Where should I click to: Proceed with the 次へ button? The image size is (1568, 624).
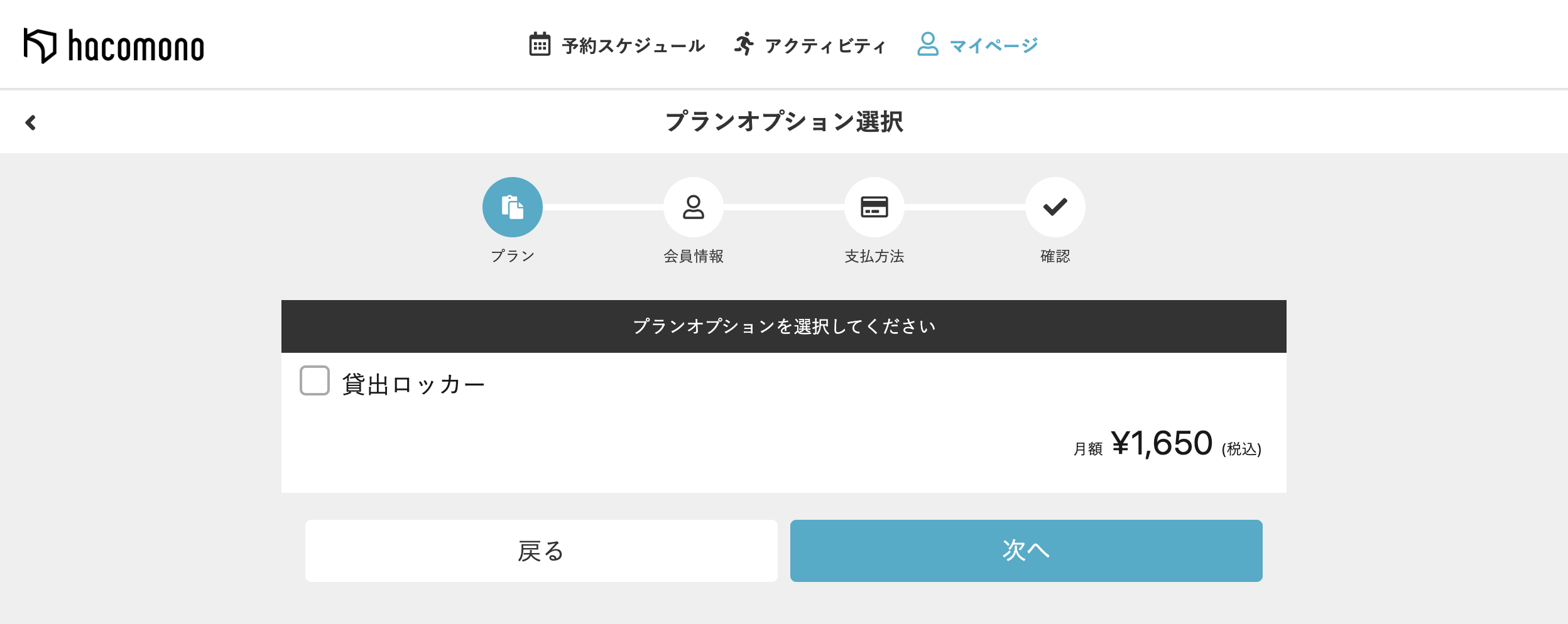tap(1026, 551)
